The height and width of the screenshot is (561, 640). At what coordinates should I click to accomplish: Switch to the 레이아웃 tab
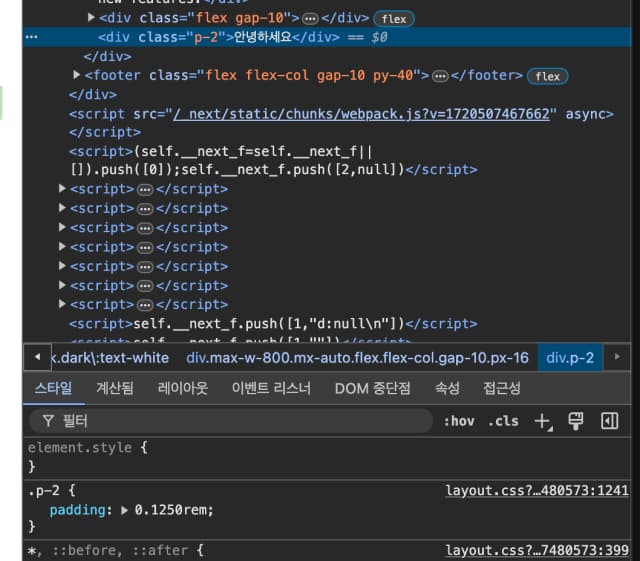(x=182, y=388)
